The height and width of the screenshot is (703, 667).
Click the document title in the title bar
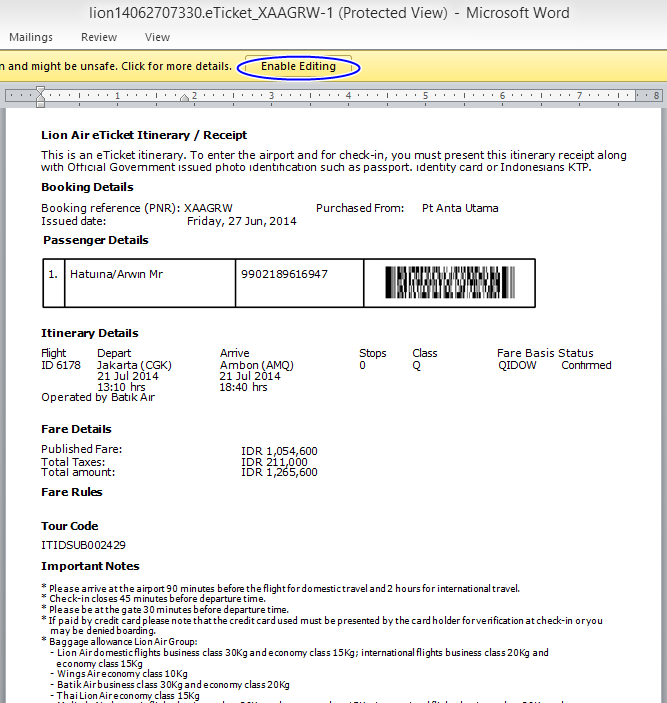(x=329, y=13)
